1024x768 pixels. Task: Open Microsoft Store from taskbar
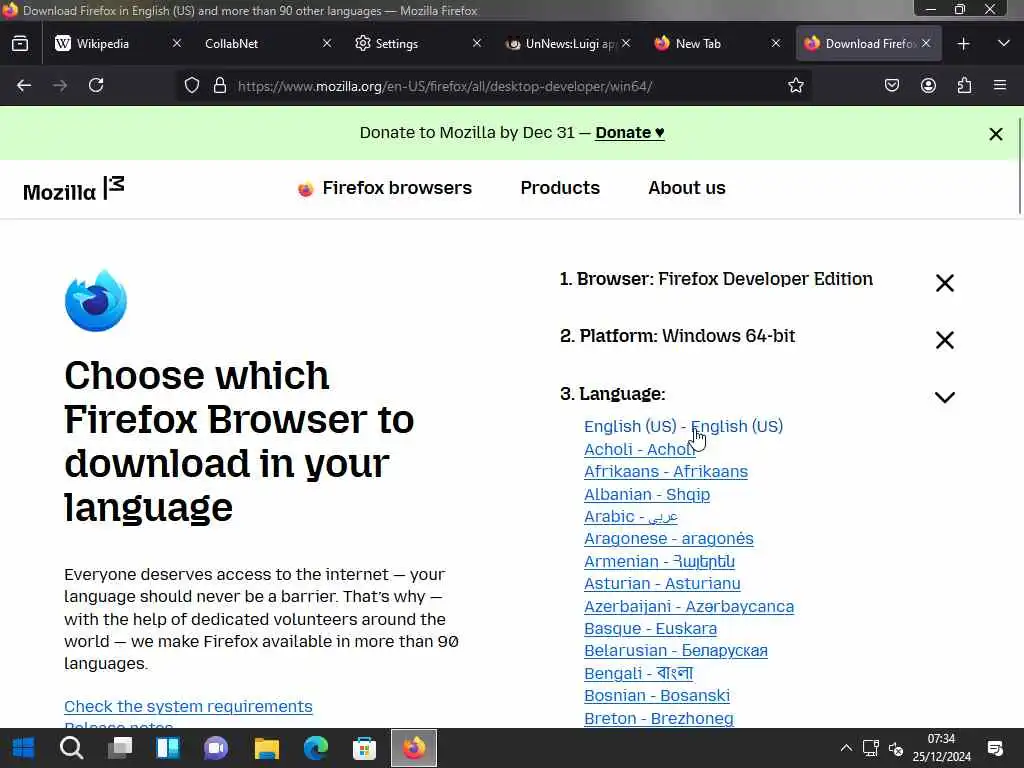pyautogui.click(x=364, y=748)
